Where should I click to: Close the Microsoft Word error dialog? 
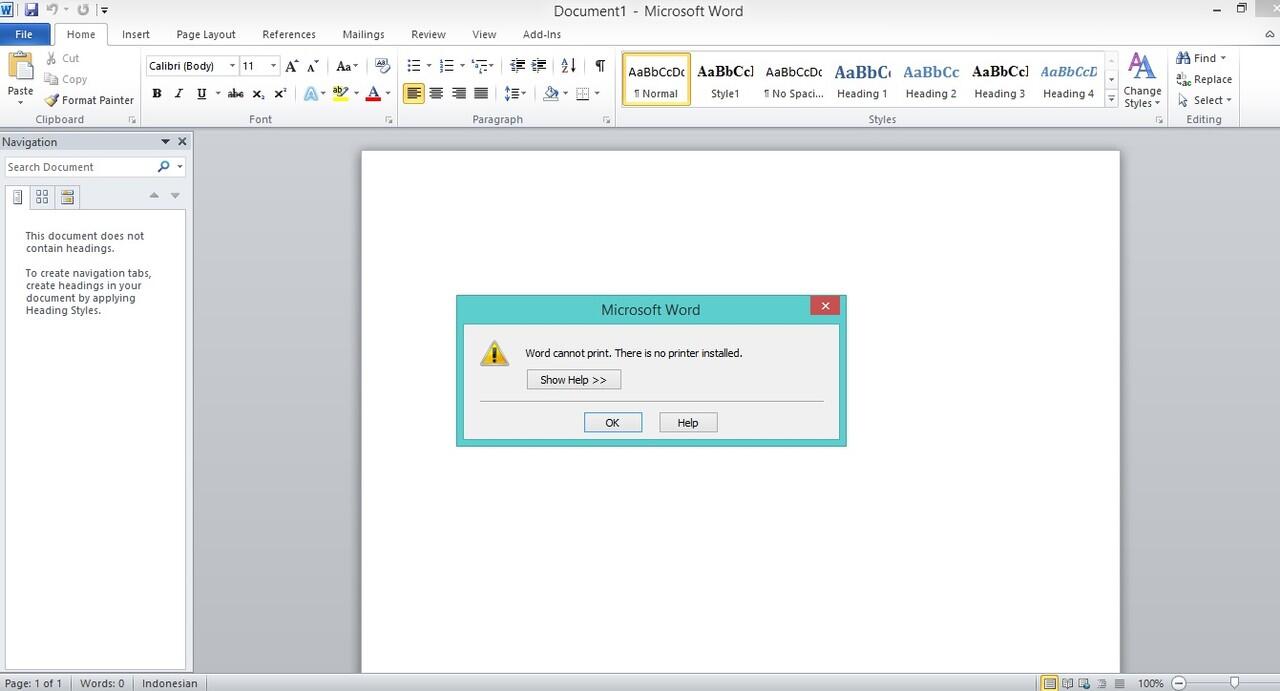click(825, 306)
